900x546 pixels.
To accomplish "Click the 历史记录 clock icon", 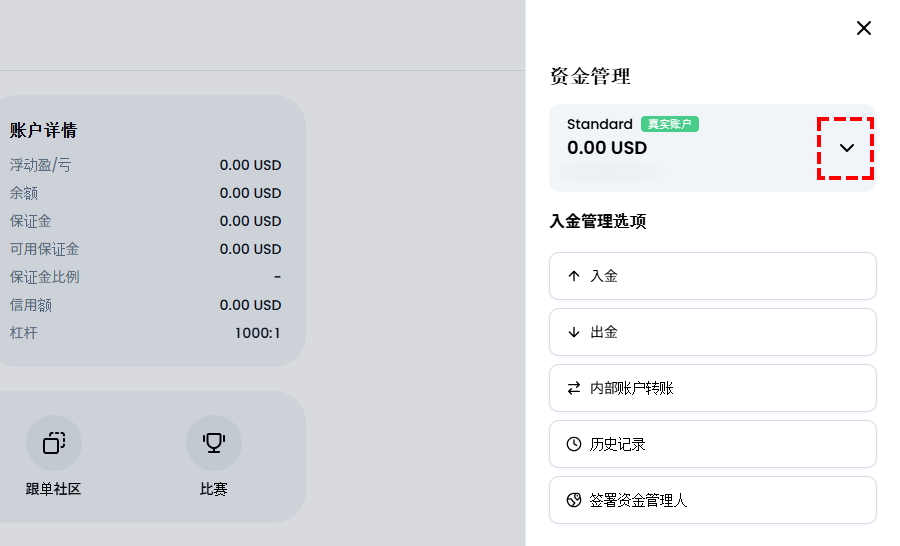I will (573, 444).
